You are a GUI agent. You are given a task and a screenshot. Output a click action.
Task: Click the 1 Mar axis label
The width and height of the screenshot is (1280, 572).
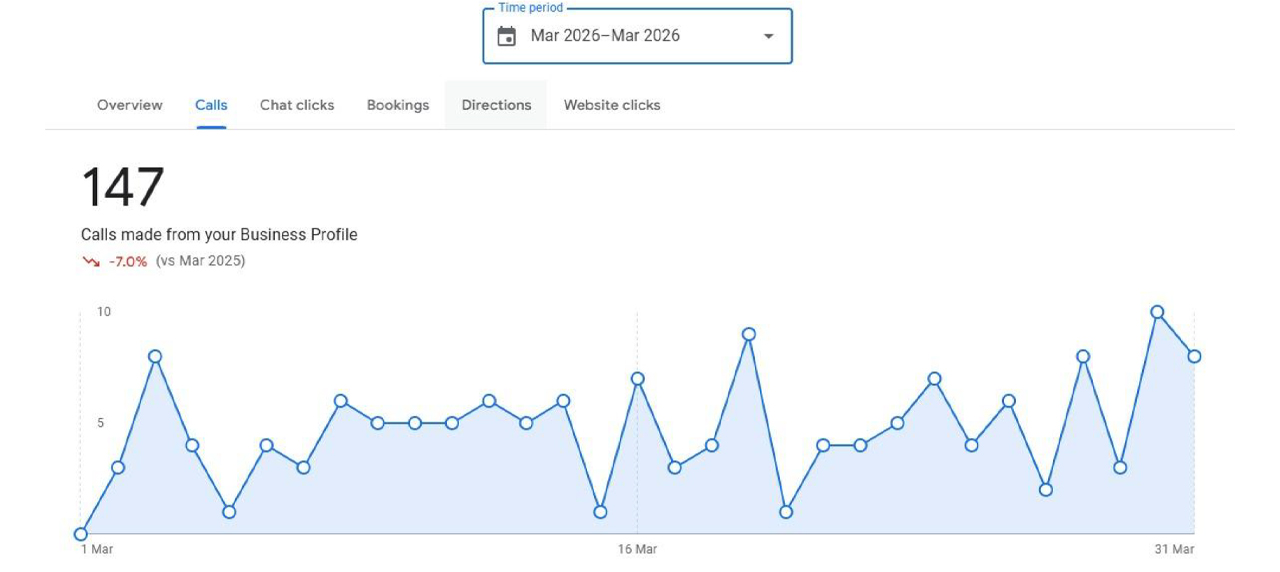pyautogui.click(x=97, y=550)
